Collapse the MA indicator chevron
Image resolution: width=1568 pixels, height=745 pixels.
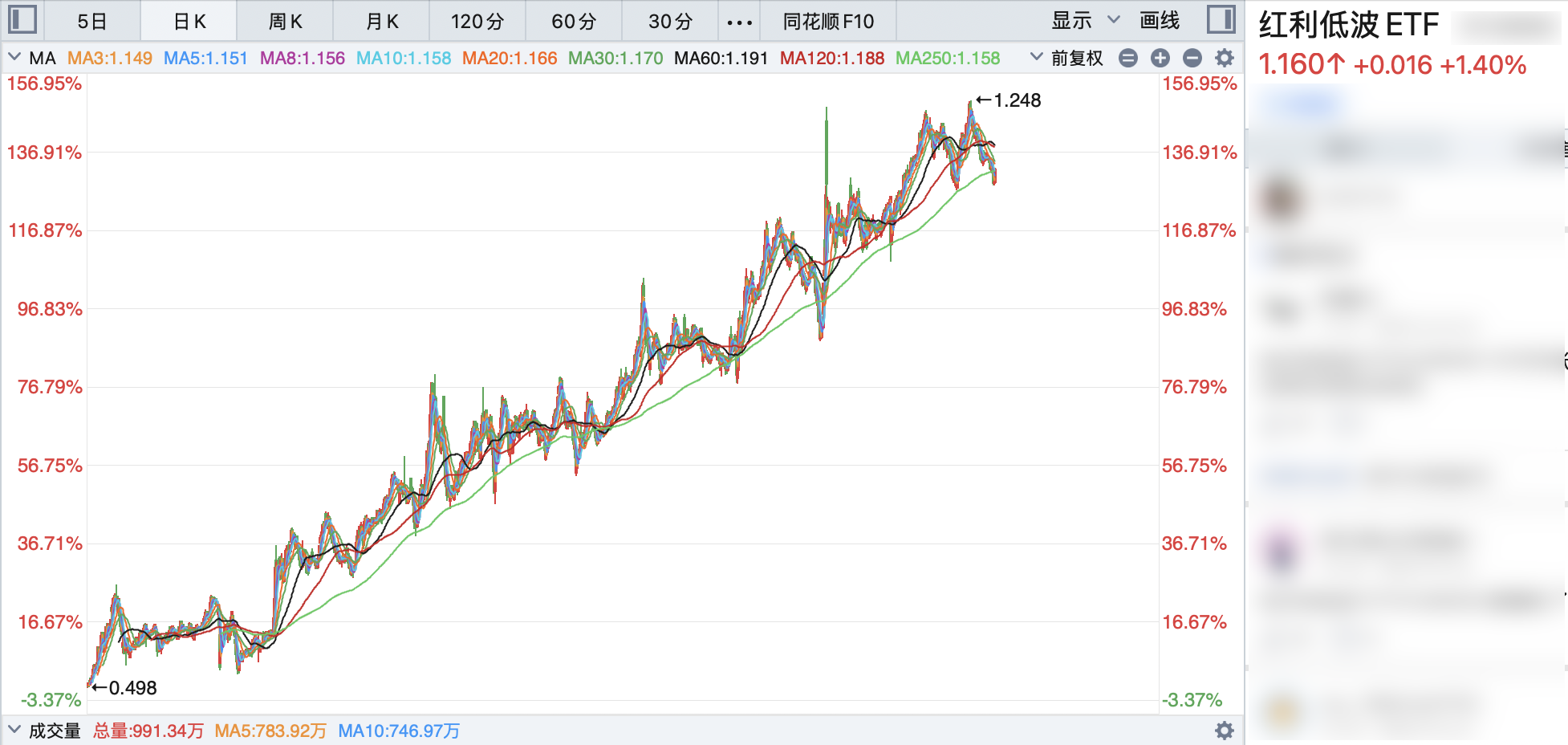pyautogui.click(x=14, y=57)
